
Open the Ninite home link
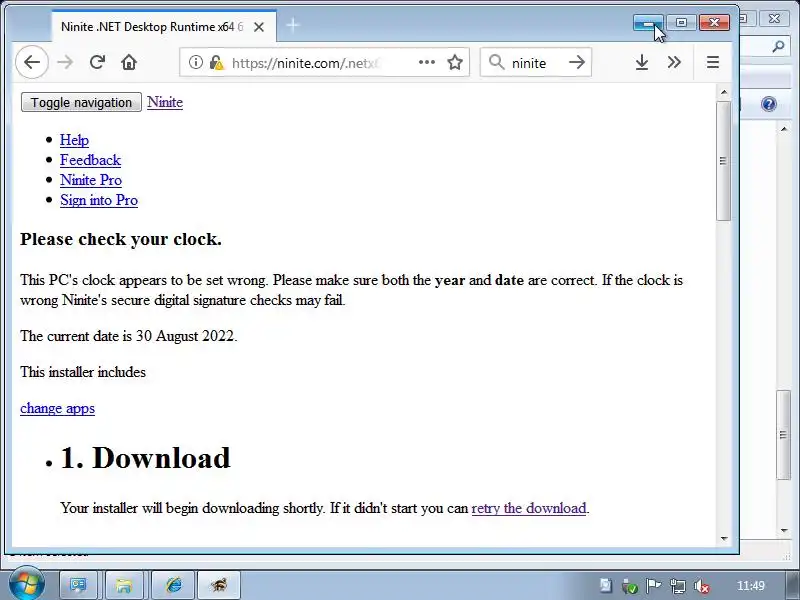coord(165,102)
